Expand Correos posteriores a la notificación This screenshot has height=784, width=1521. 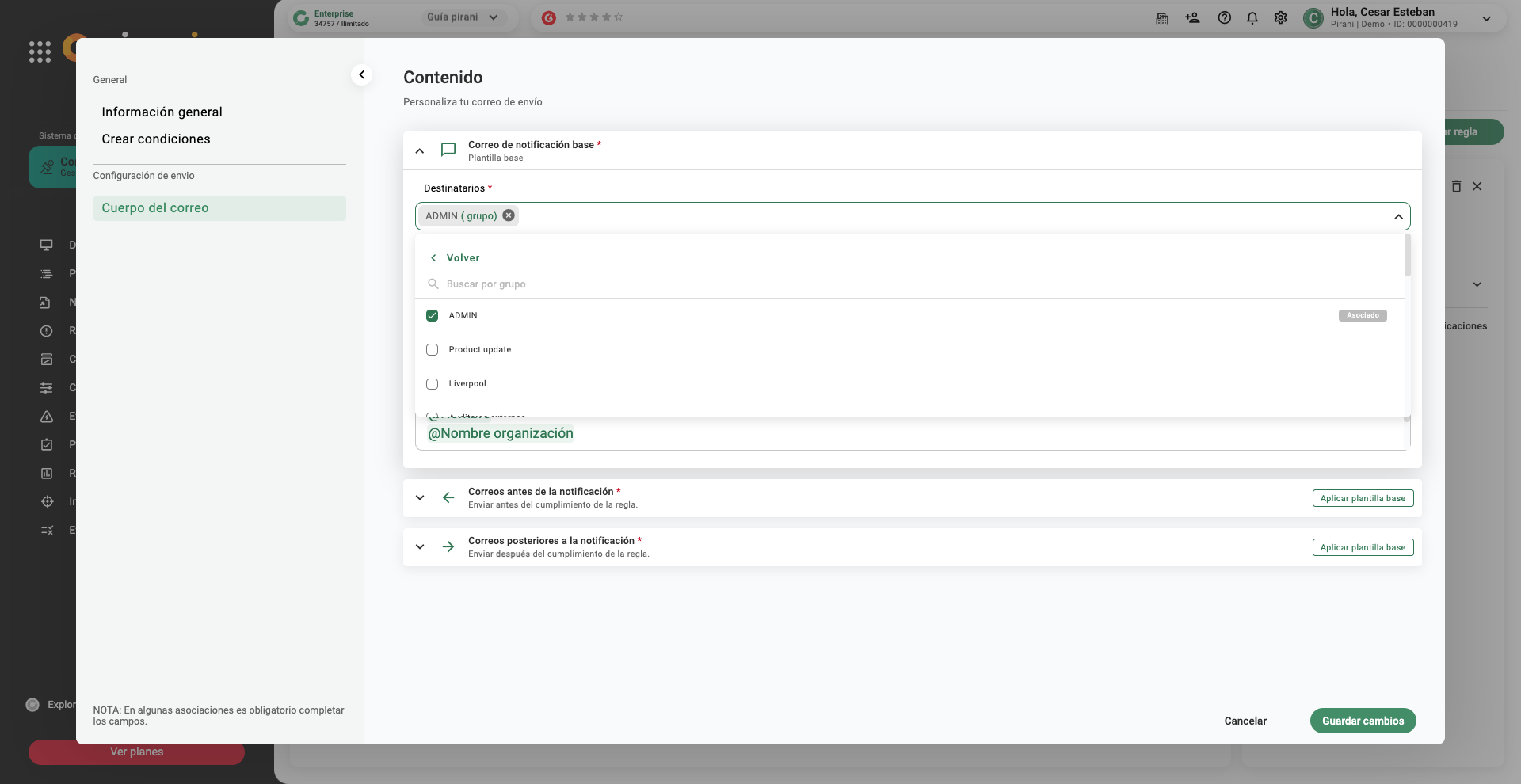(420, 547)
